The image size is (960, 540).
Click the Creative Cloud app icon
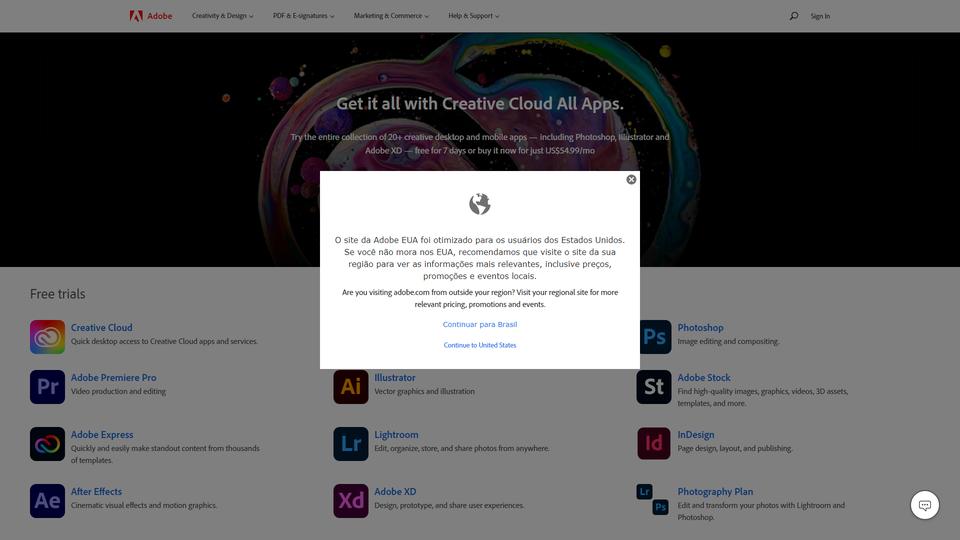point(47,337)
